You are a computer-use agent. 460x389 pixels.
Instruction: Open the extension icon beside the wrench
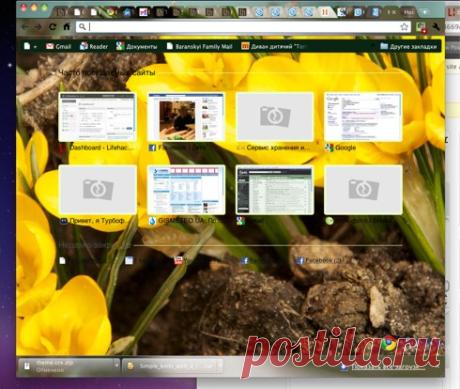tap(421, 27)
